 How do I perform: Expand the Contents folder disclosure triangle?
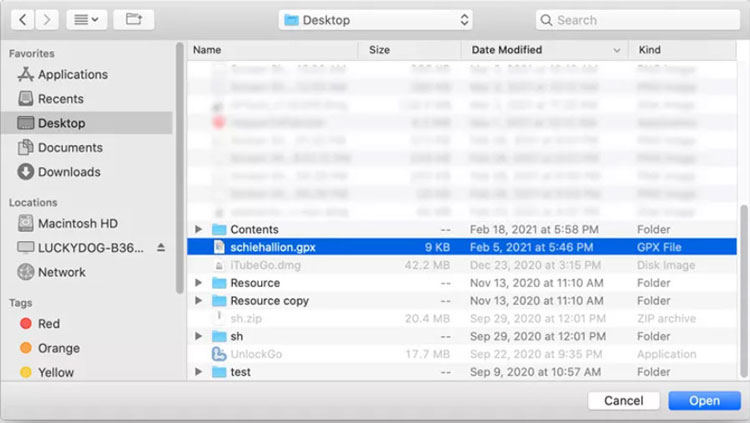(198, 230)
